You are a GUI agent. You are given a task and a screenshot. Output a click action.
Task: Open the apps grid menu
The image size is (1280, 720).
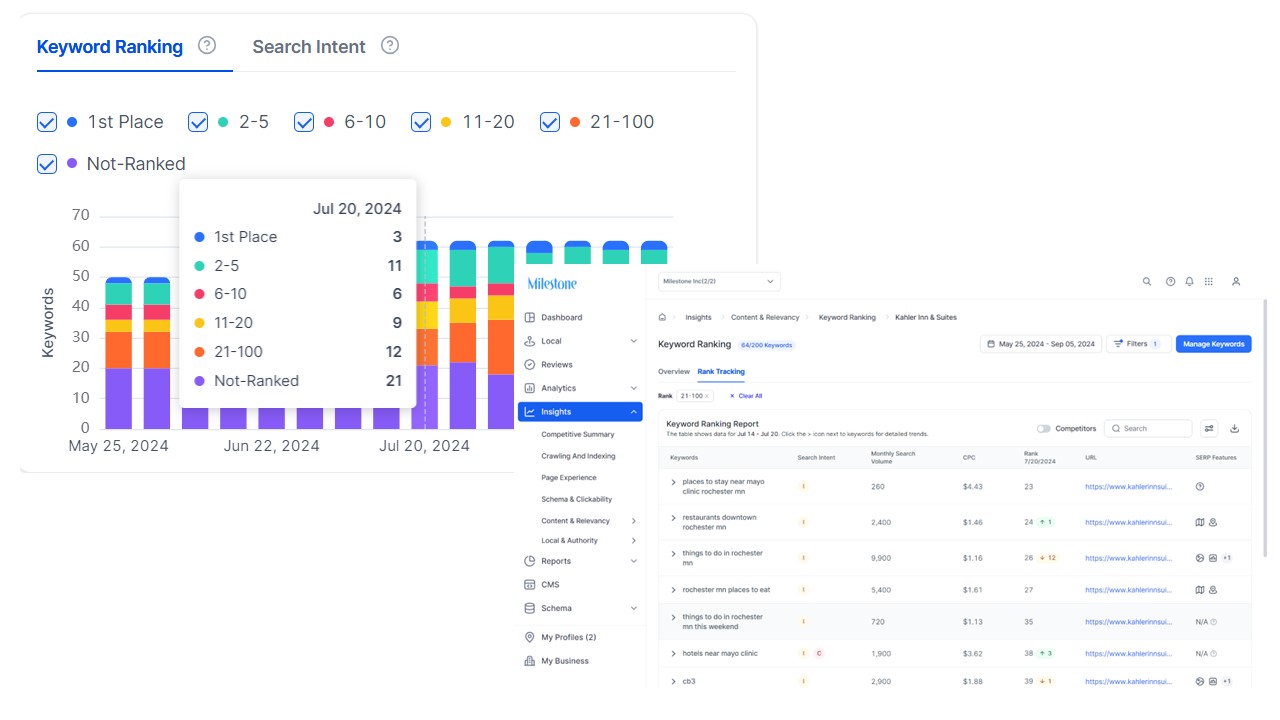click(x=1209, y=282)
